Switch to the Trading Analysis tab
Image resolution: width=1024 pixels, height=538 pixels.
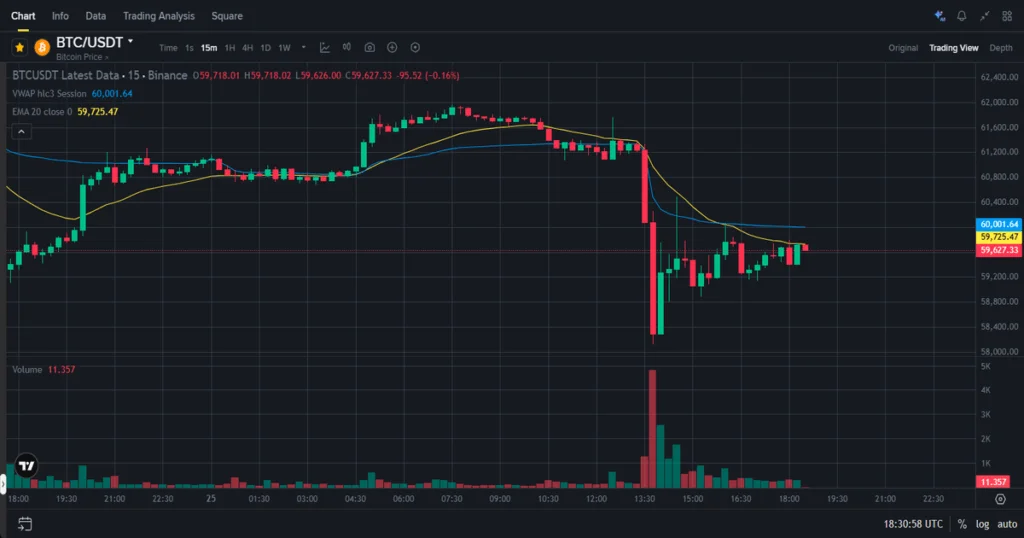(x=159, y=16)
